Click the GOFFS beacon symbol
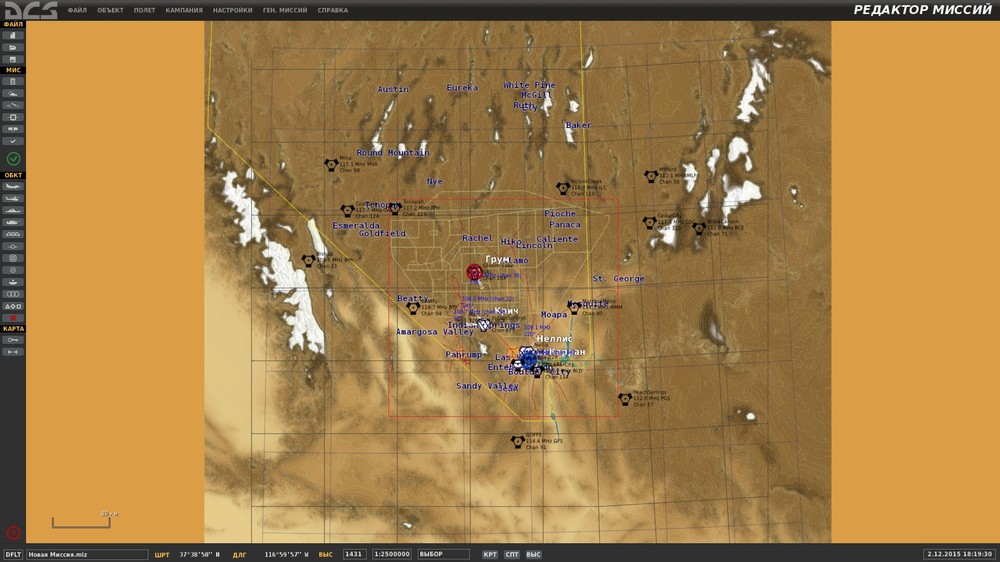This screenshot has width=1000, height=562. point(517,441)
